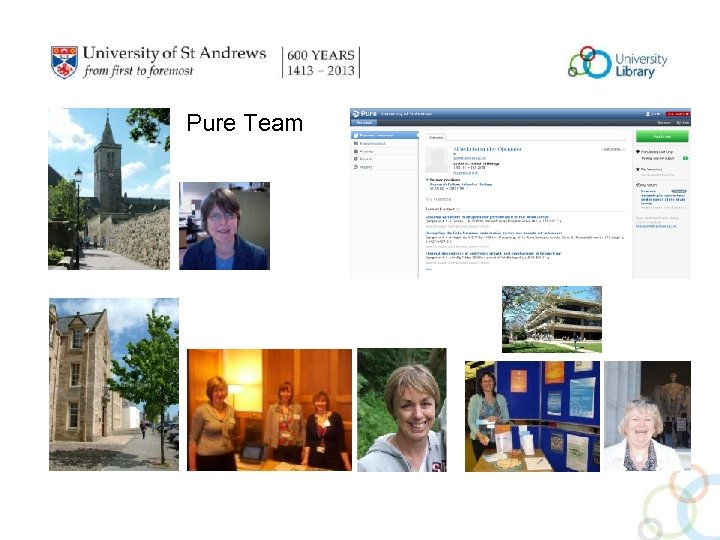Open the second research output title link
Viewport: 720px width, 540px height.
(494, 233)
